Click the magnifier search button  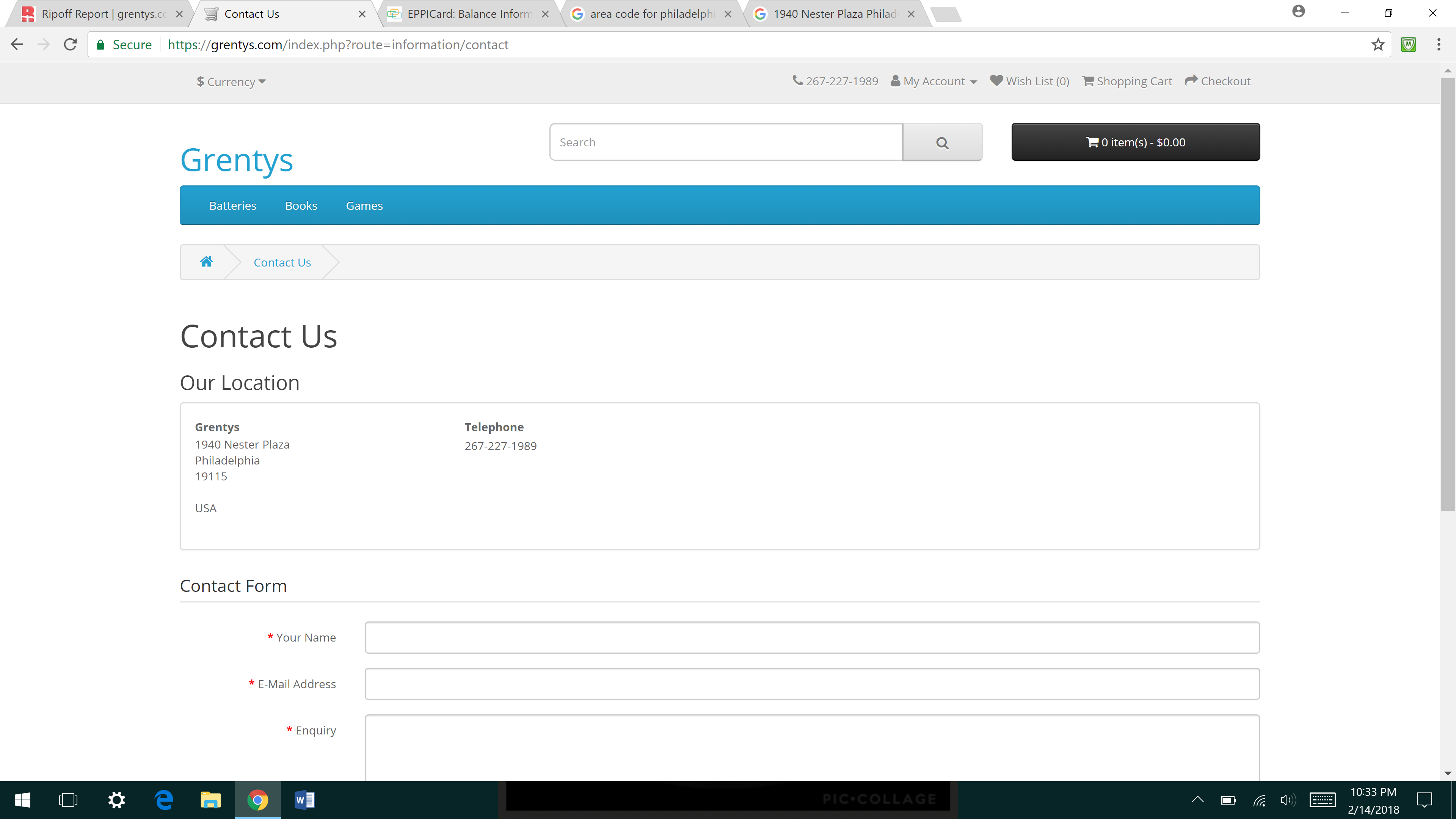click(x=942, y=143)
